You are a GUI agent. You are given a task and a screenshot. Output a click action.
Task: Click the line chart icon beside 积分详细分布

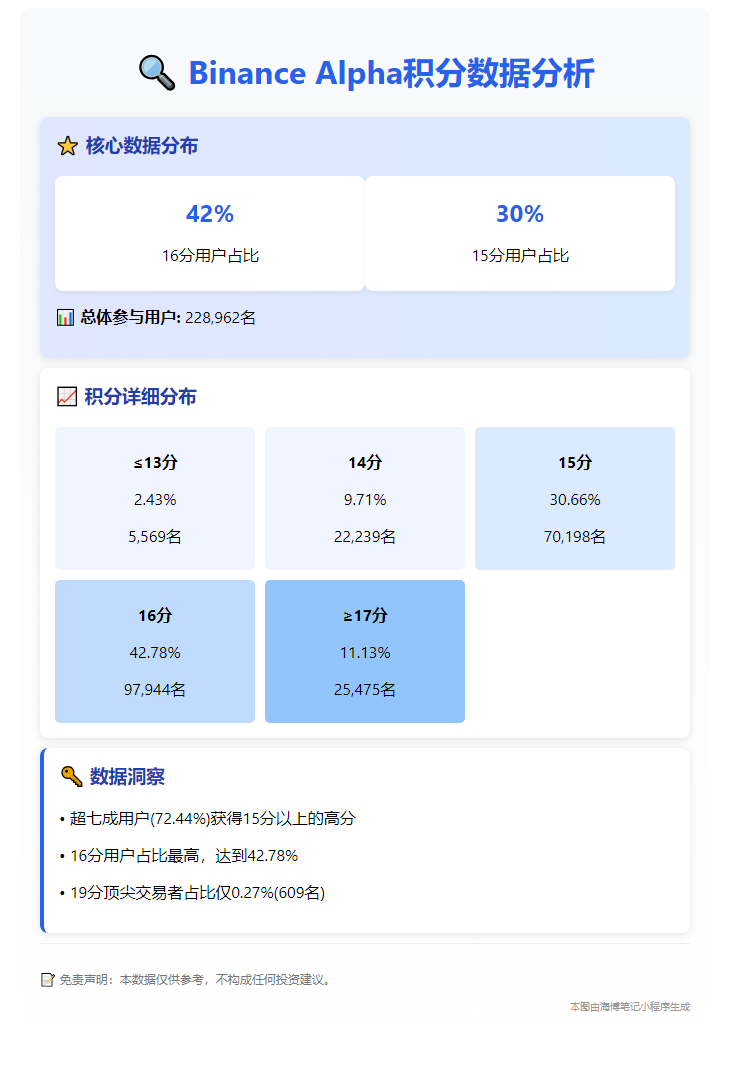click(67, 397)
